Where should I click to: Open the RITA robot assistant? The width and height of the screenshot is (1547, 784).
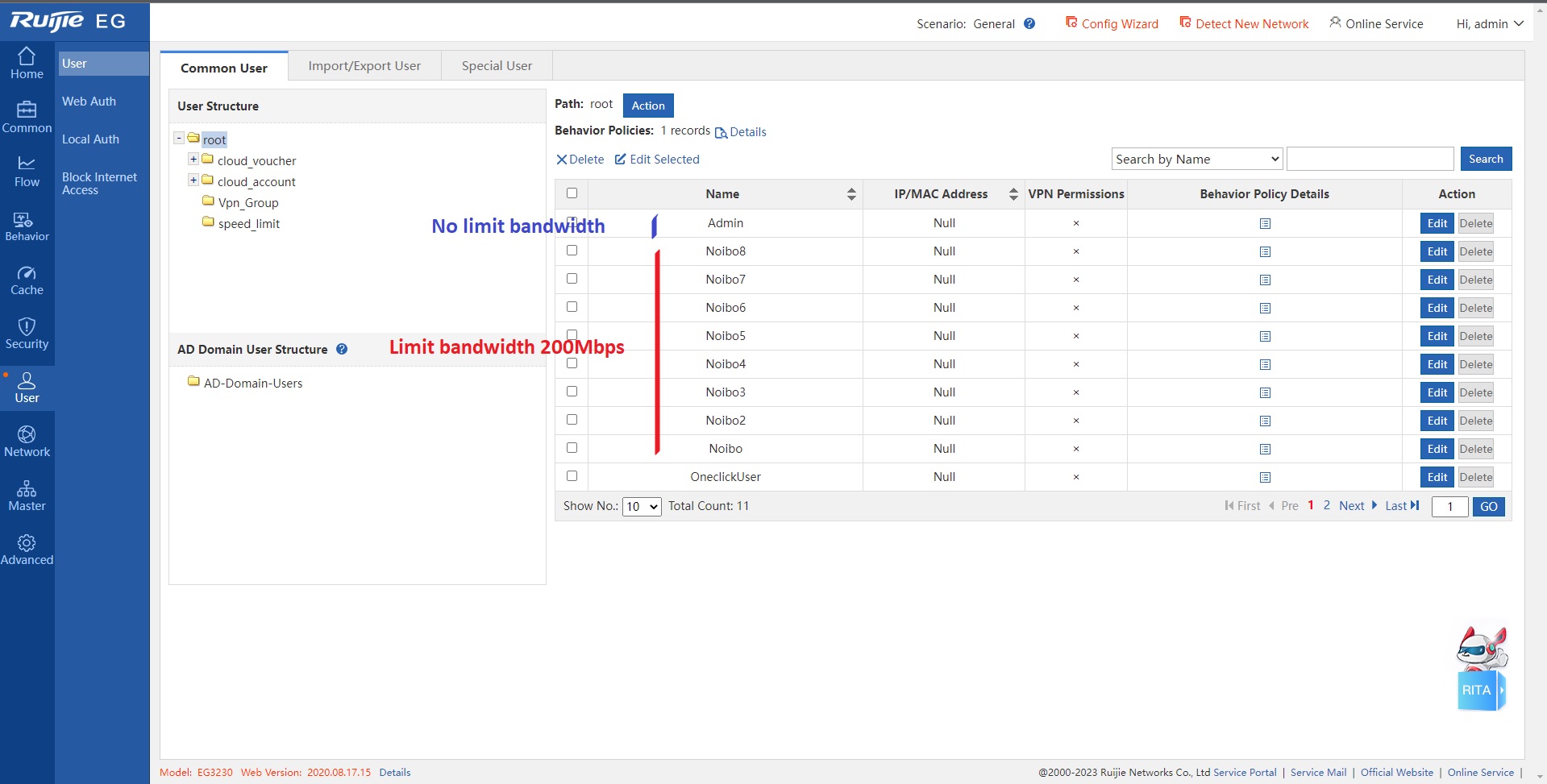click(1481, 669)
